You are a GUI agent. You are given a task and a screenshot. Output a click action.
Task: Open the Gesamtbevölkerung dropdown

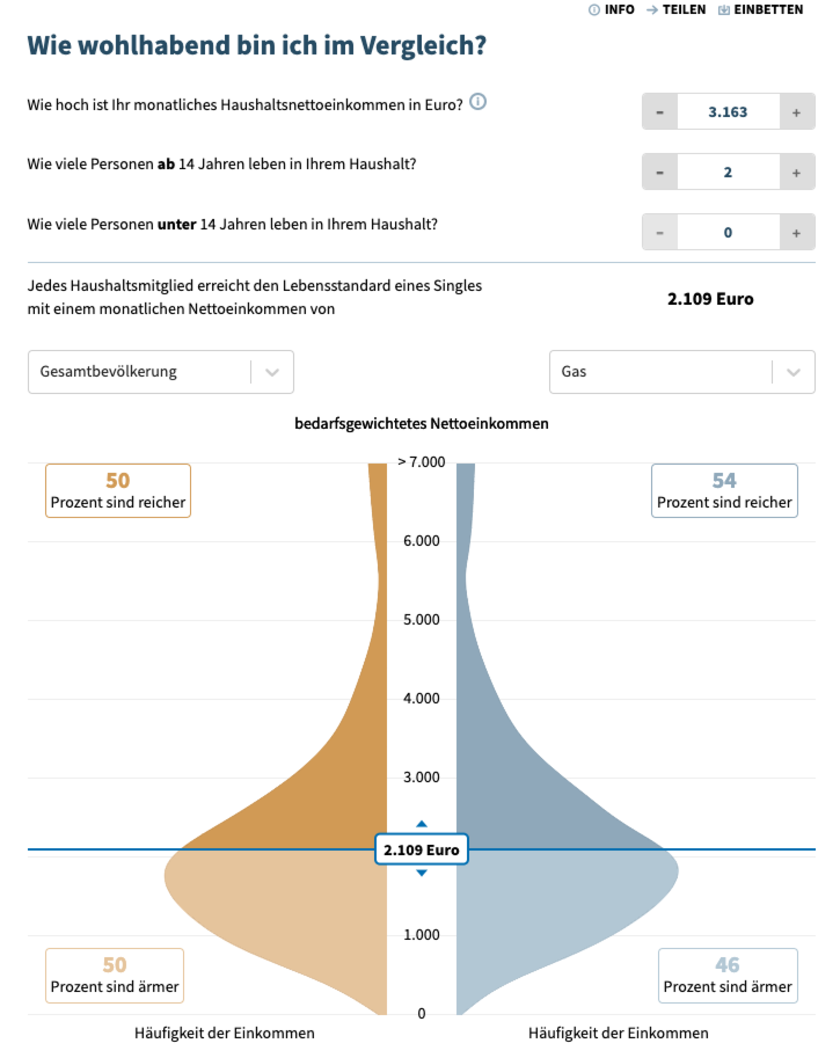160,372
